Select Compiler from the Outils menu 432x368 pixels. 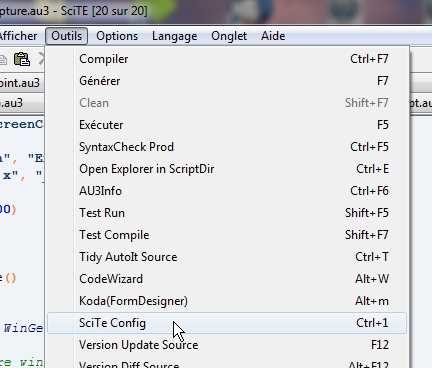[x=227, y=59]
